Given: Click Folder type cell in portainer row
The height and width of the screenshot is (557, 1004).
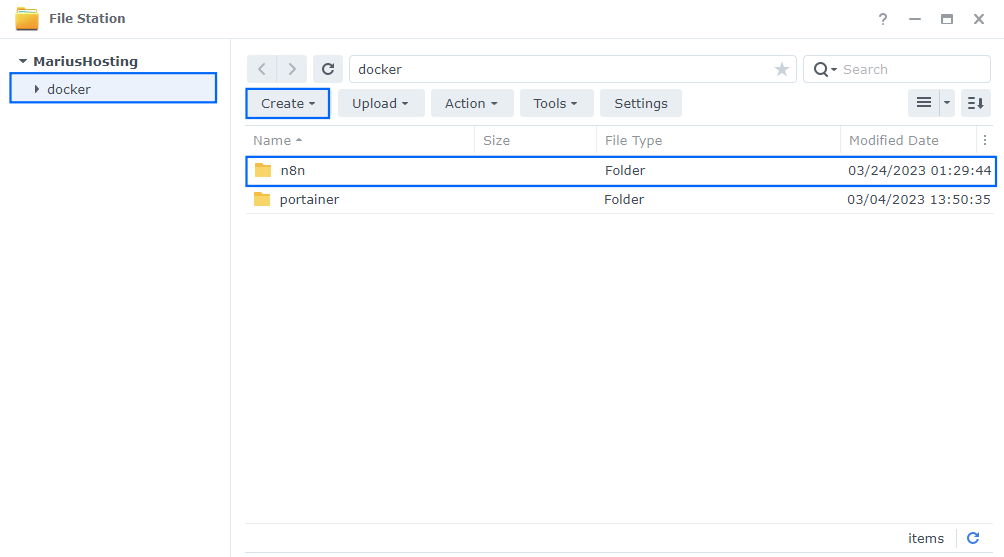Looking at the screenshot, I should 624,200.
